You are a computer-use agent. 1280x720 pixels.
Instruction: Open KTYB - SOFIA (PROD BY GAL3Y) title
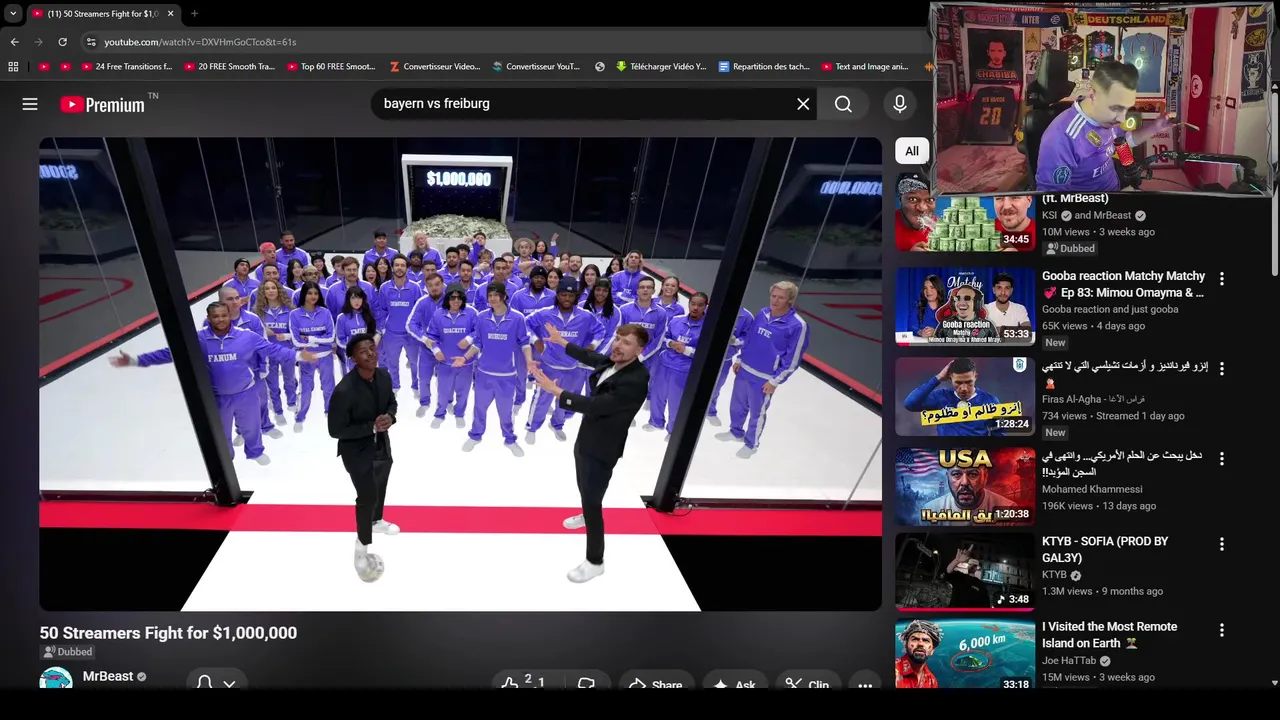click(x=1105, y=550)
